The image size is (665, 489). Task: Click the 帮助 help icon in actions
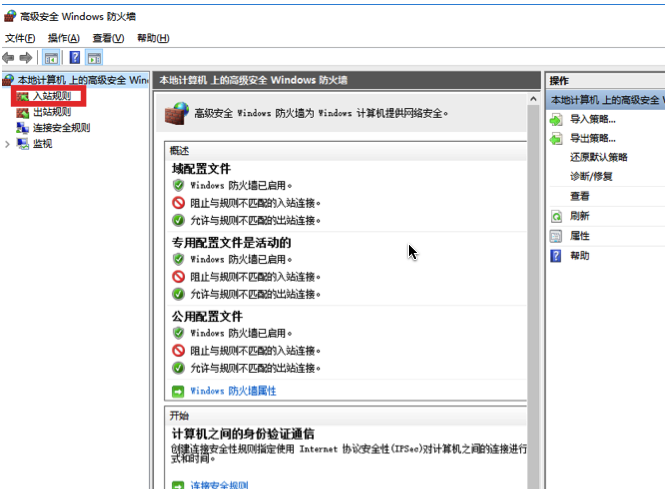pyautogui.click(x=556, y=256)
